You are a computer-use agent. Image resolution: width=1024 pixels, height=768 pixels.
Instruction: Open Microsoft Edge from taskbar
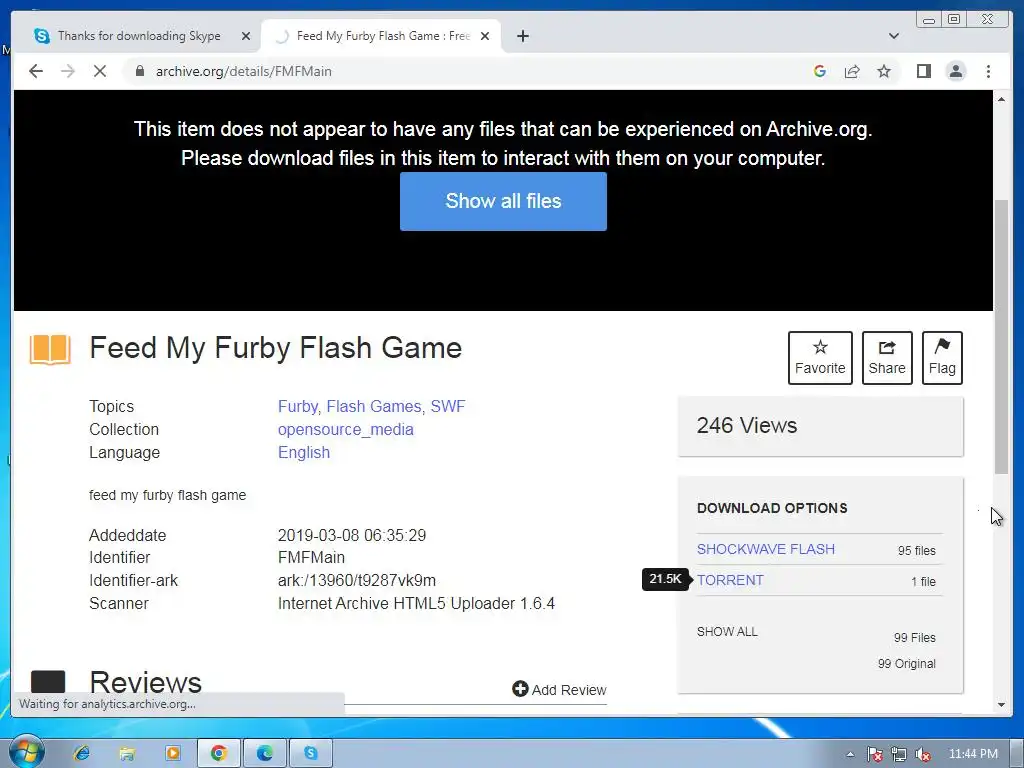coord(264,754)
